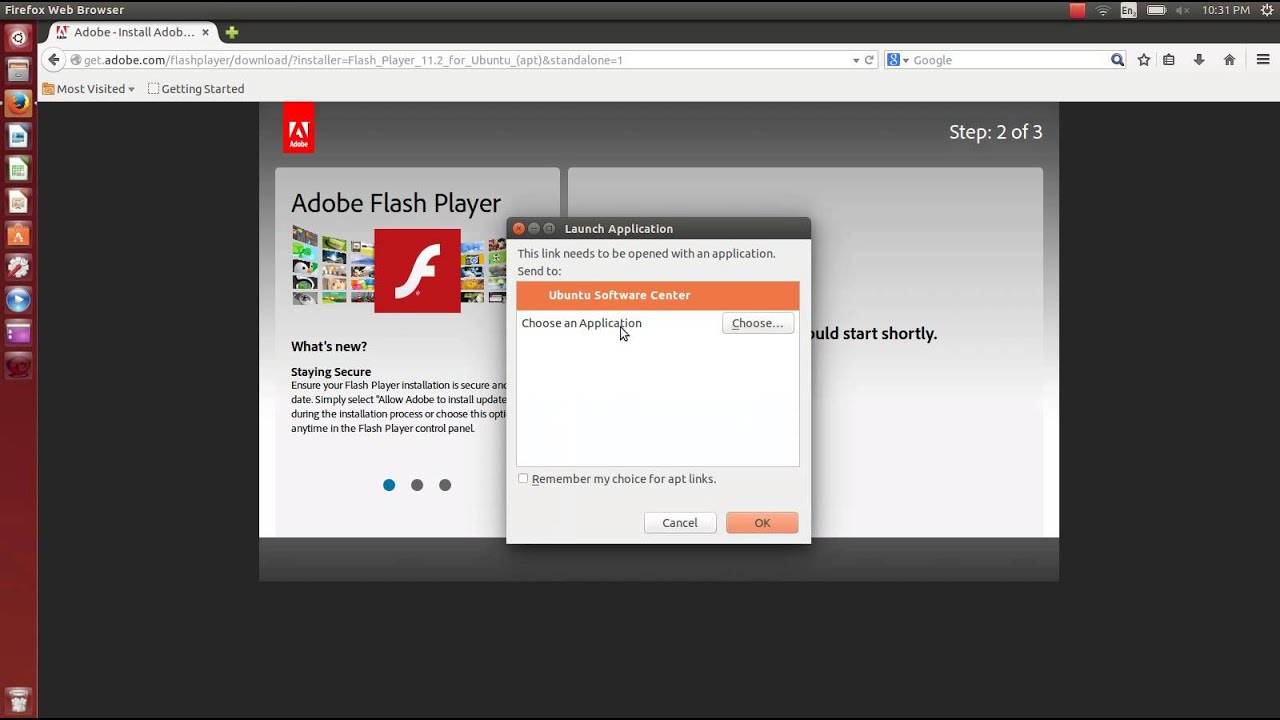Click into the Google search field
The width and height of the screenshot is (1280, 720).
click(x=1008, y=60)
